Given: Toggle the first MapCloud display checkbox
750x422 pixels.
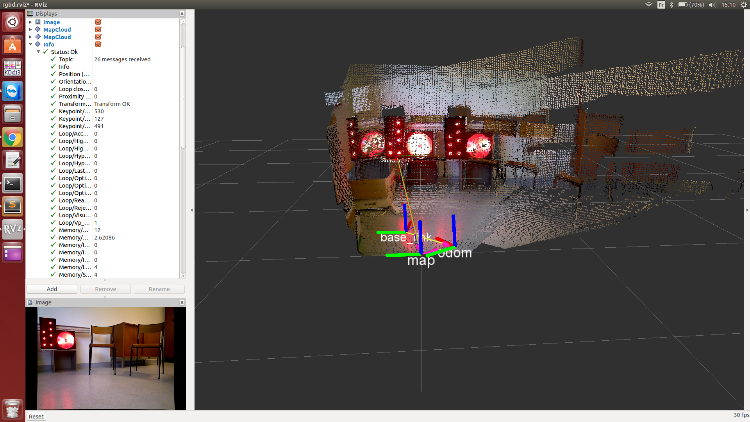Looking at the screenshot, I should point(97,29).
